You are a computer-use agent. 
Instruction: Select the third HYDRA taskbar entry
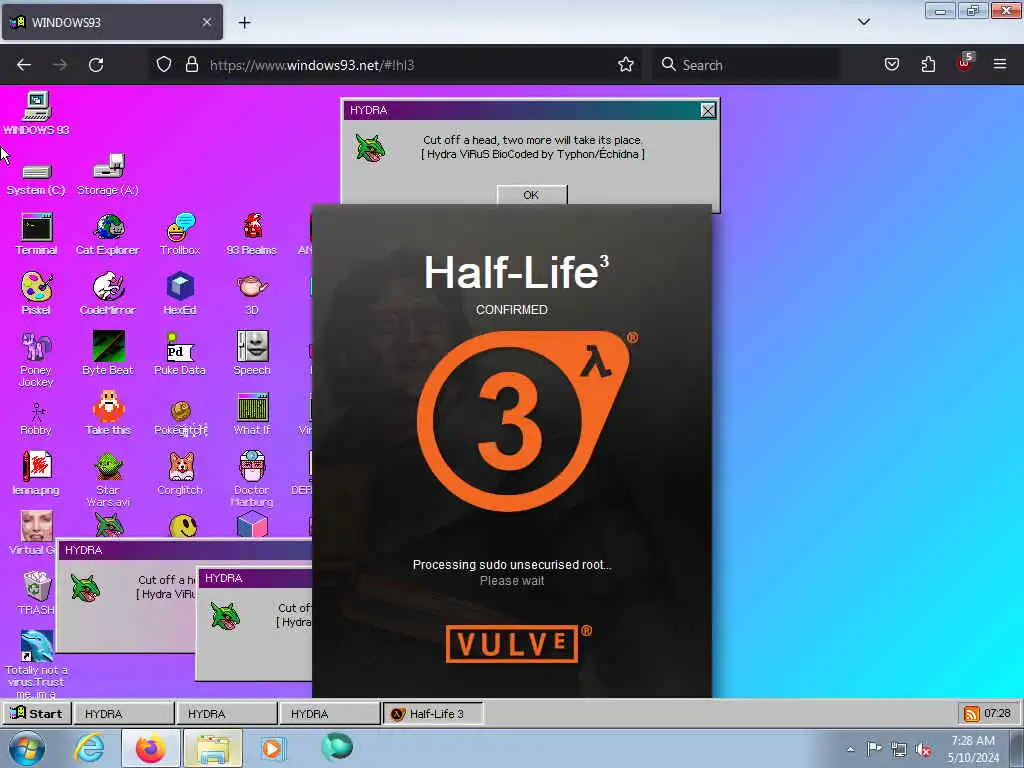[x=329, y=714]
